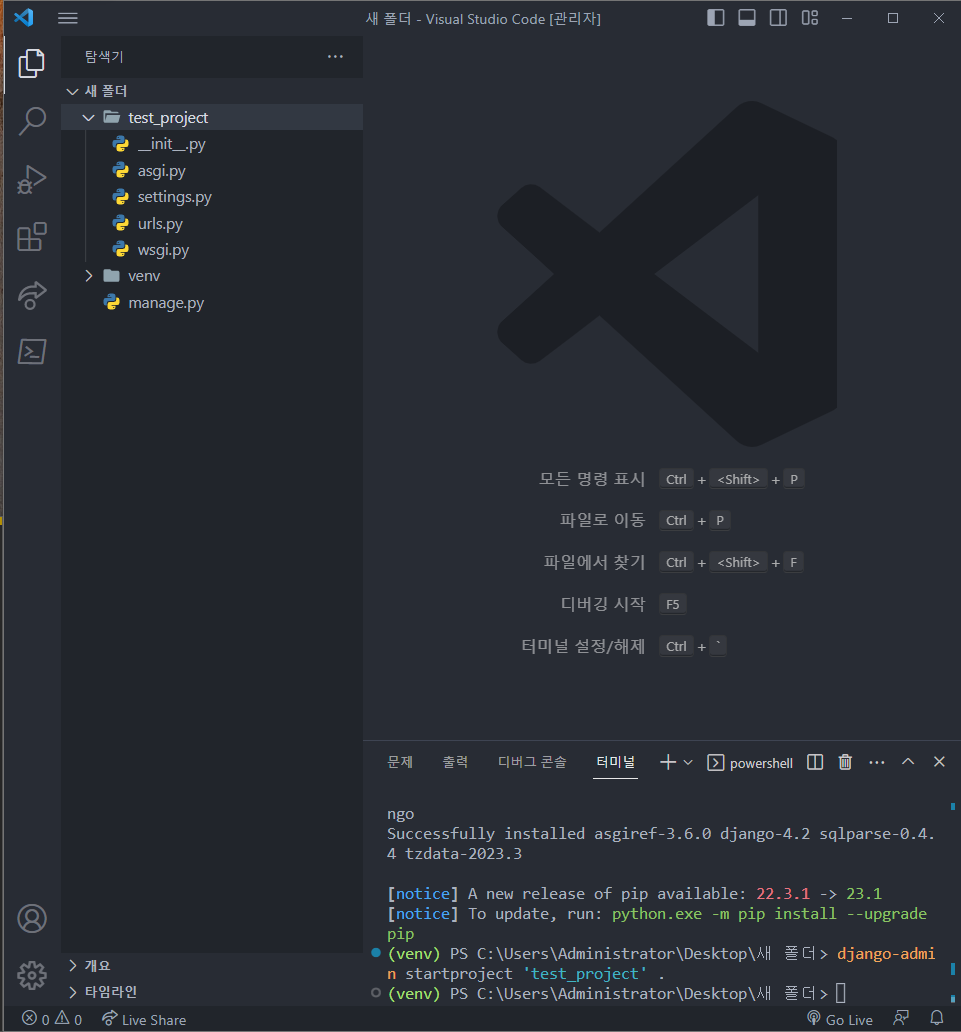Open the Explorer view in activity bar
Image resolution: width=961 pixels, height=1032 pixels.
pyautogui.click(x=31, y=63)
